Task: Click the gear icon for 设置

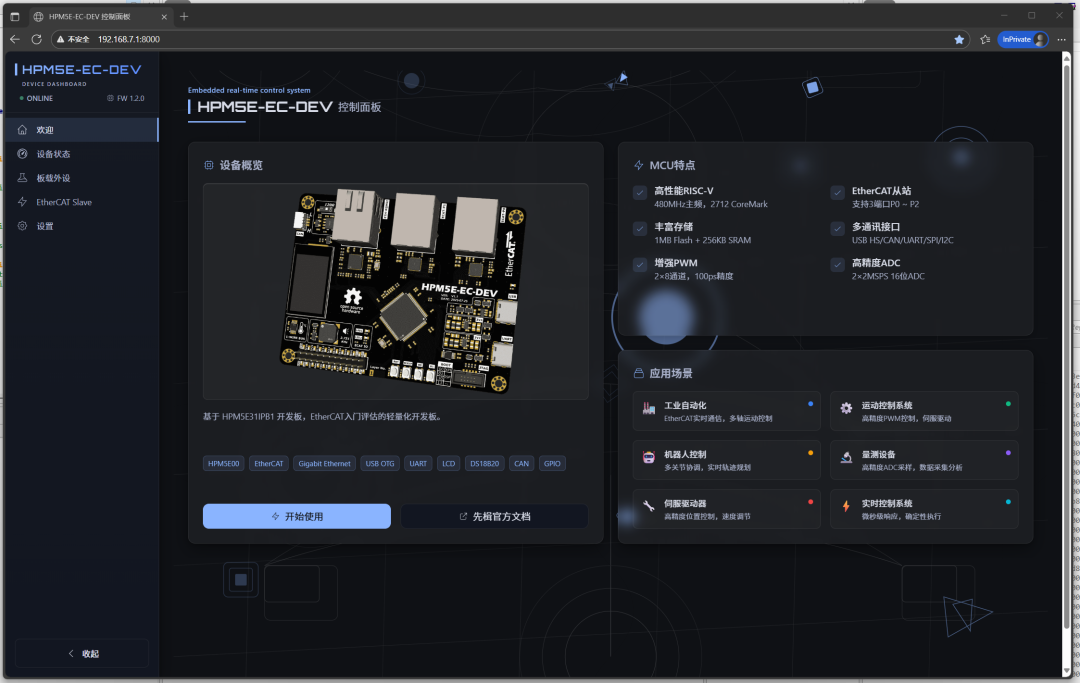Action: (23, 226)
